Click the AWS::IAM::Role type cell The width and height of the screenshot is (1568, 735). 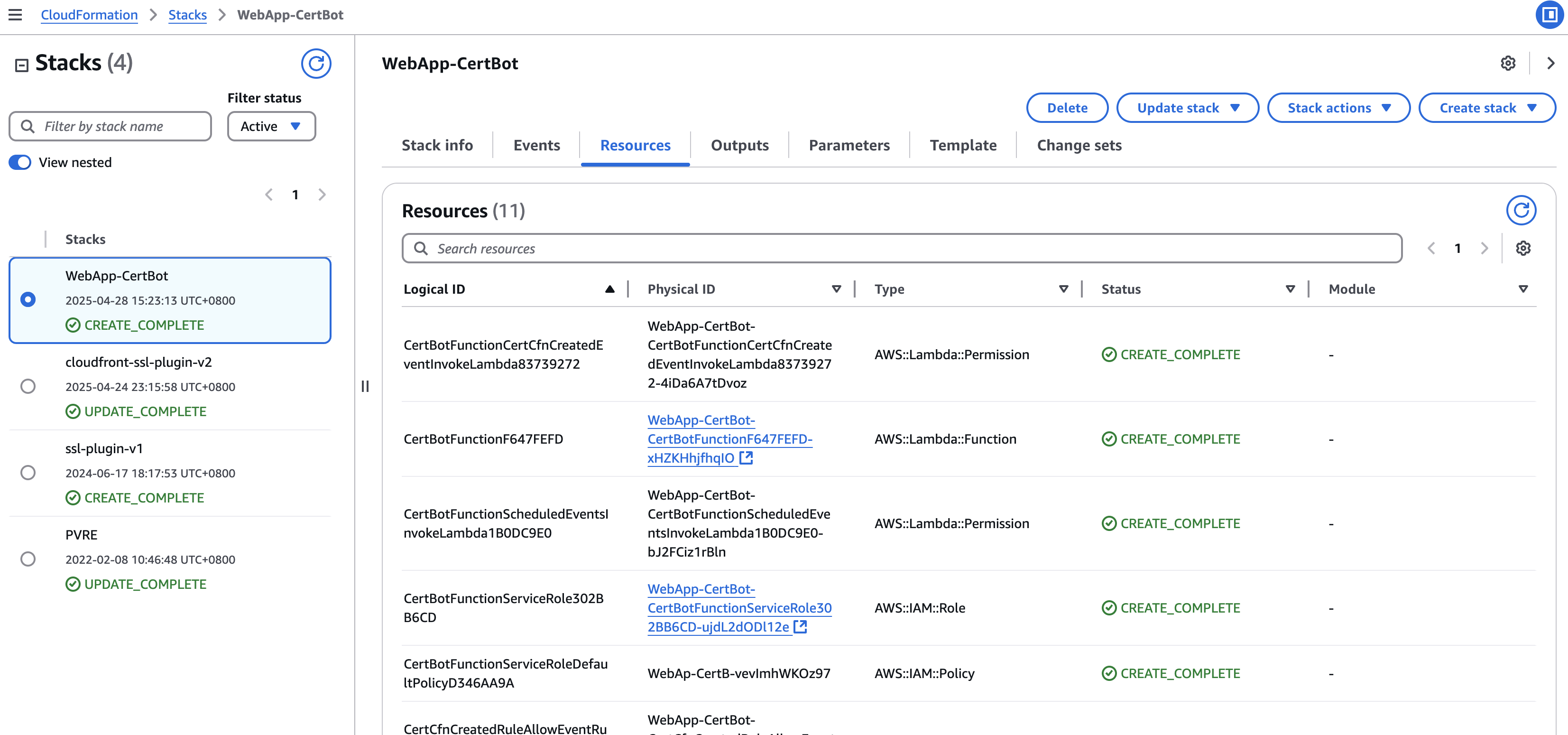tap(920, 608)
